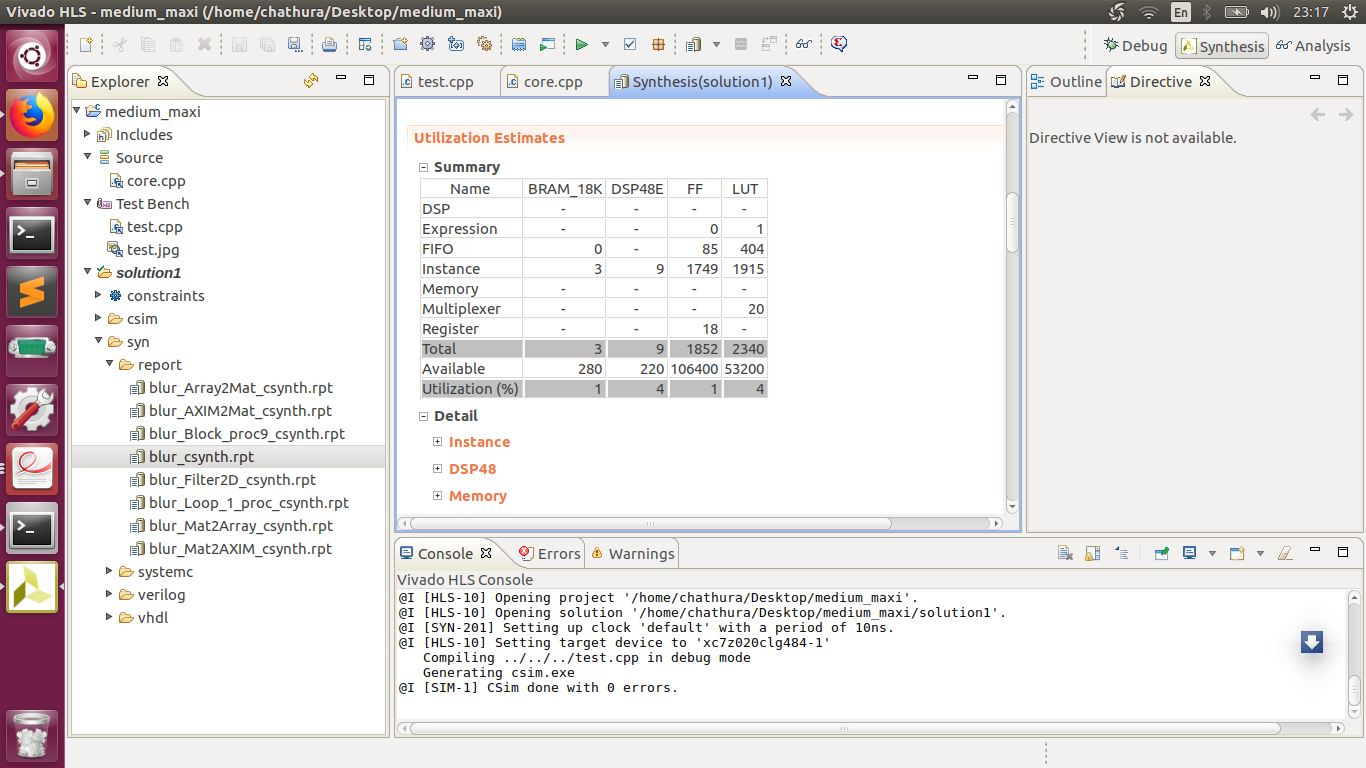Click Display Selected Console monitor icon
Image resolution: width=1366 pixels, height=768 pixels.
(x=1190, y=553)
